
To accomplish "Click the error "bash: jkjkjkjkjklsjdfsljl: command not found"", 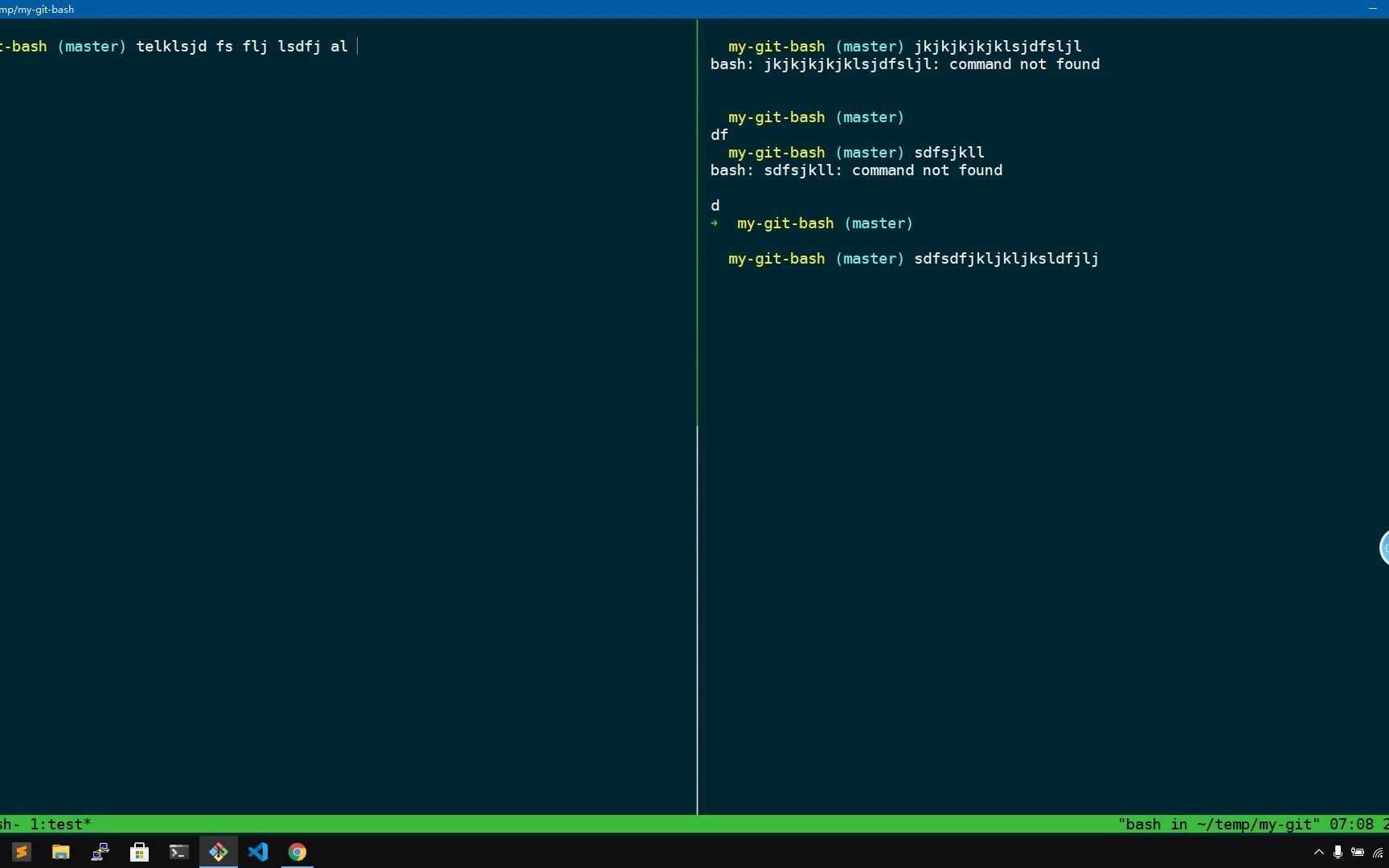I will coord(905,64).
